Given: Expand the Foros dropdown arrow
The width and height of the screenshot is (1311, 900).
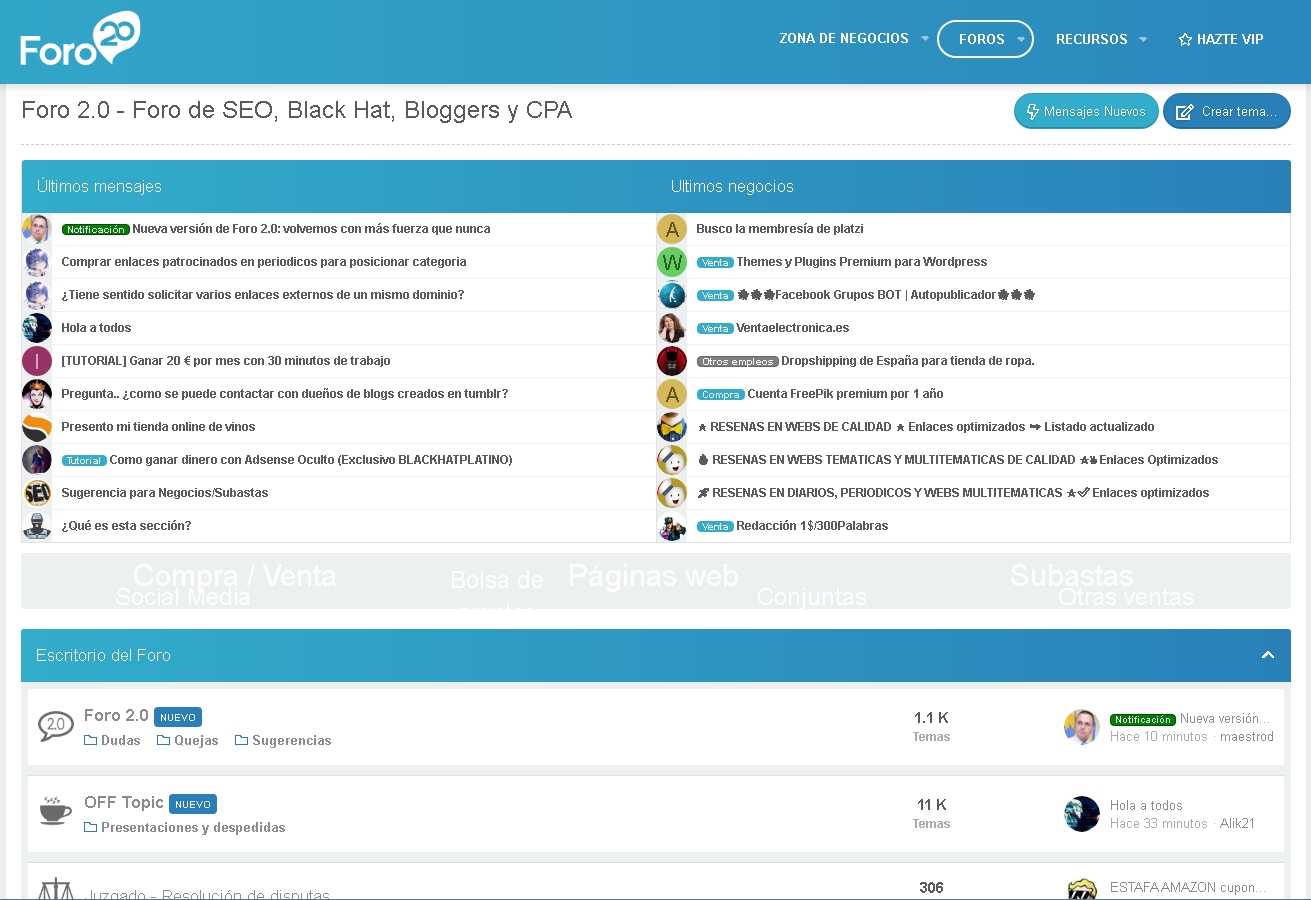Looking at the screenshot, I should pos(1021,40).
